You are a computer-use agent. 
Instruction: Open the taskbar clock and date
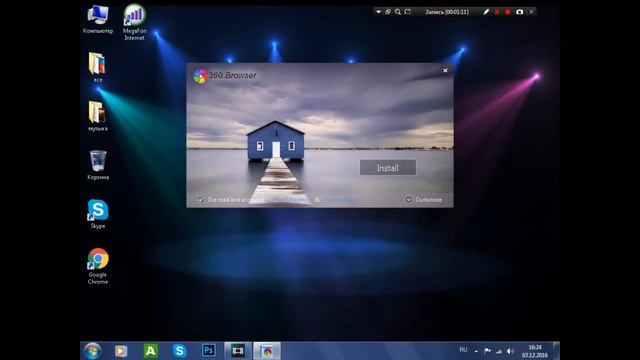coord(535,351)
